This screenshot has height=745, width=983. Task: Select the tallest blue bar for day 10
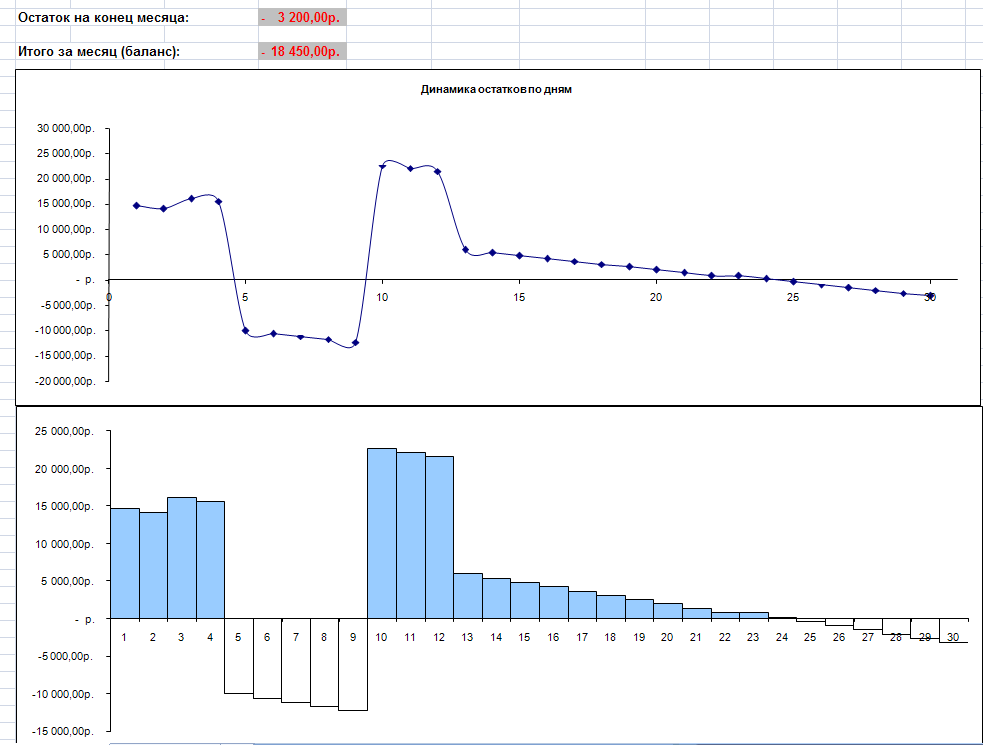[x=382, y=533]
